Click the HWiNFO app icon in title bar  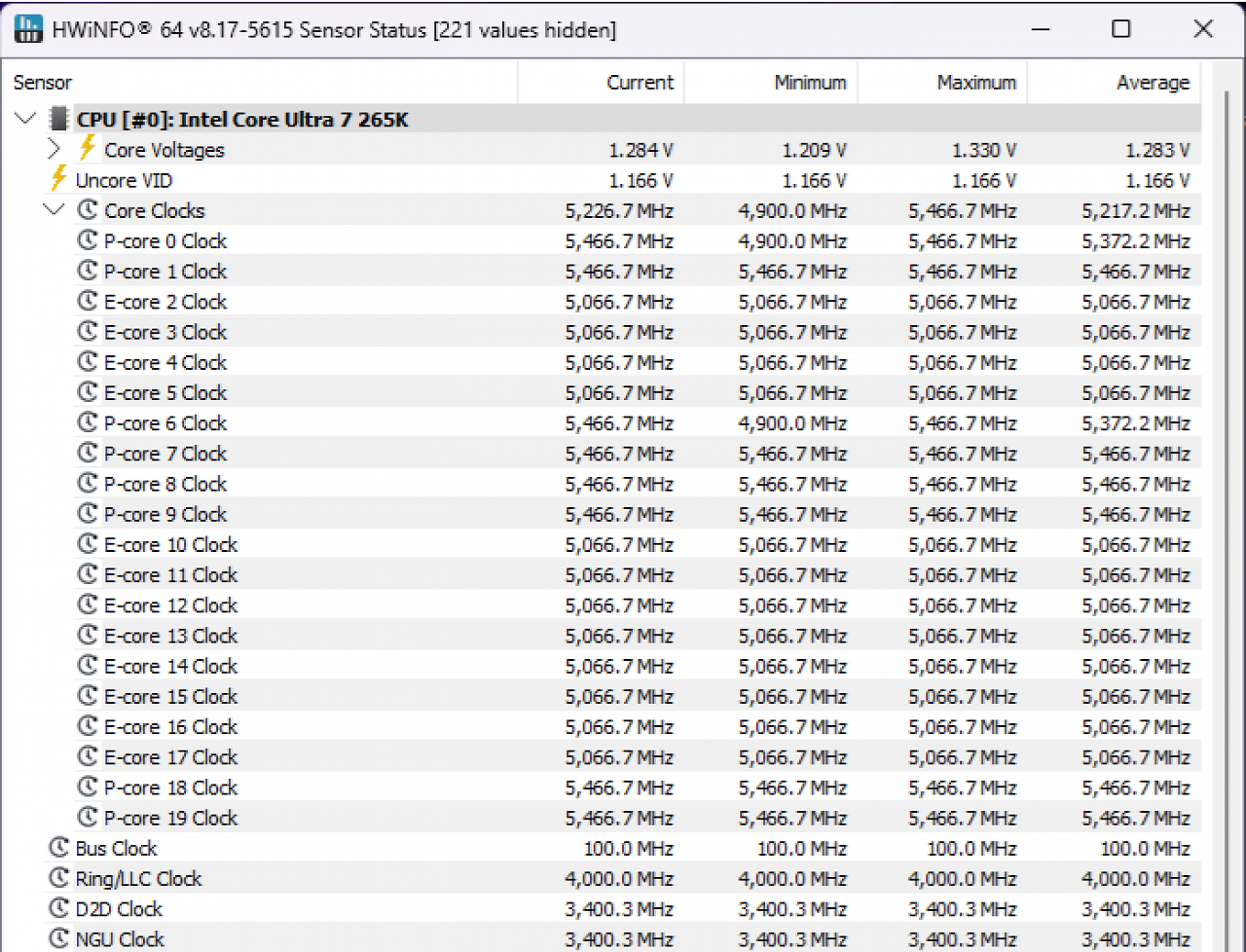(29, 29)
